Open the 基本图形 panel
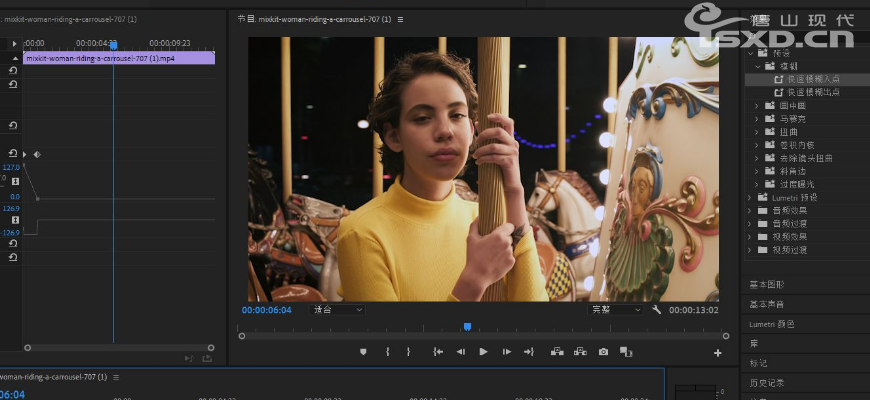This screenshot has height=400, width=870. [767, 285]
